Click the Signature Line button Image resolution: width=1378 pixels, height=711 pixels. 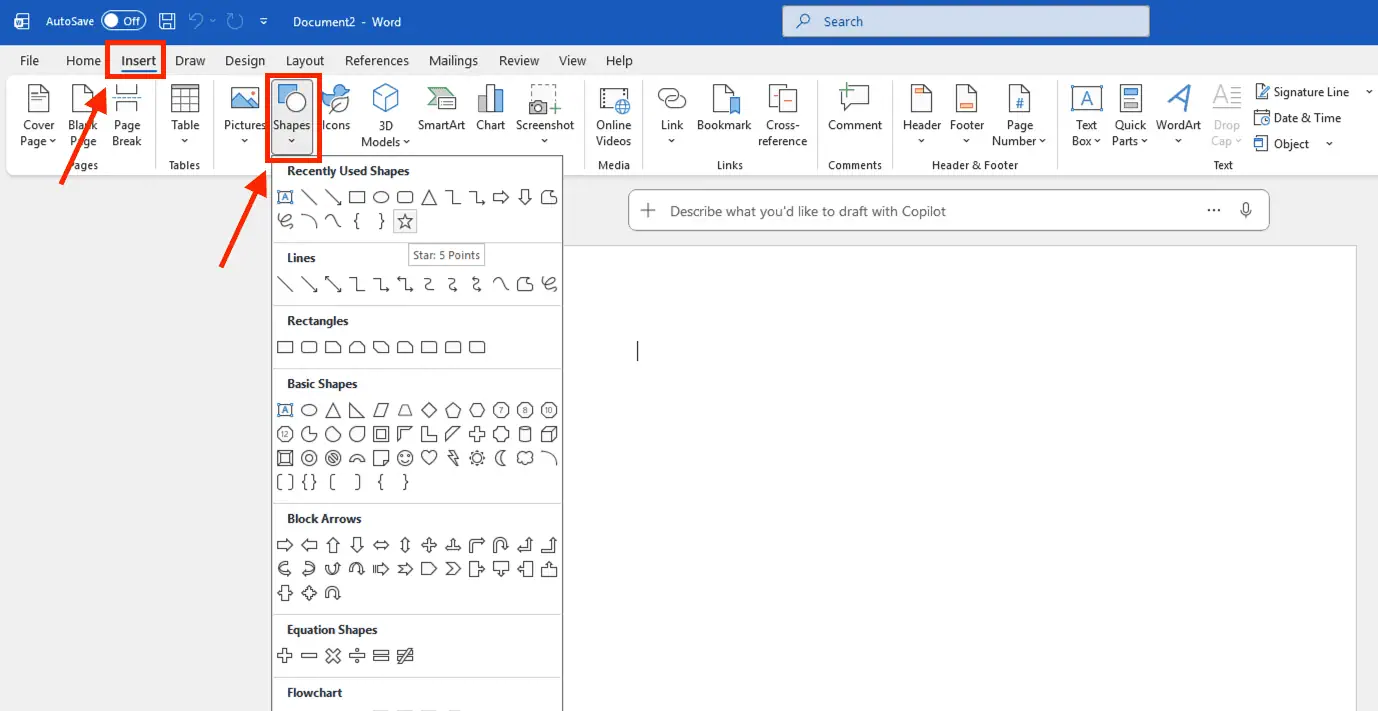[x=1301, y=92]
